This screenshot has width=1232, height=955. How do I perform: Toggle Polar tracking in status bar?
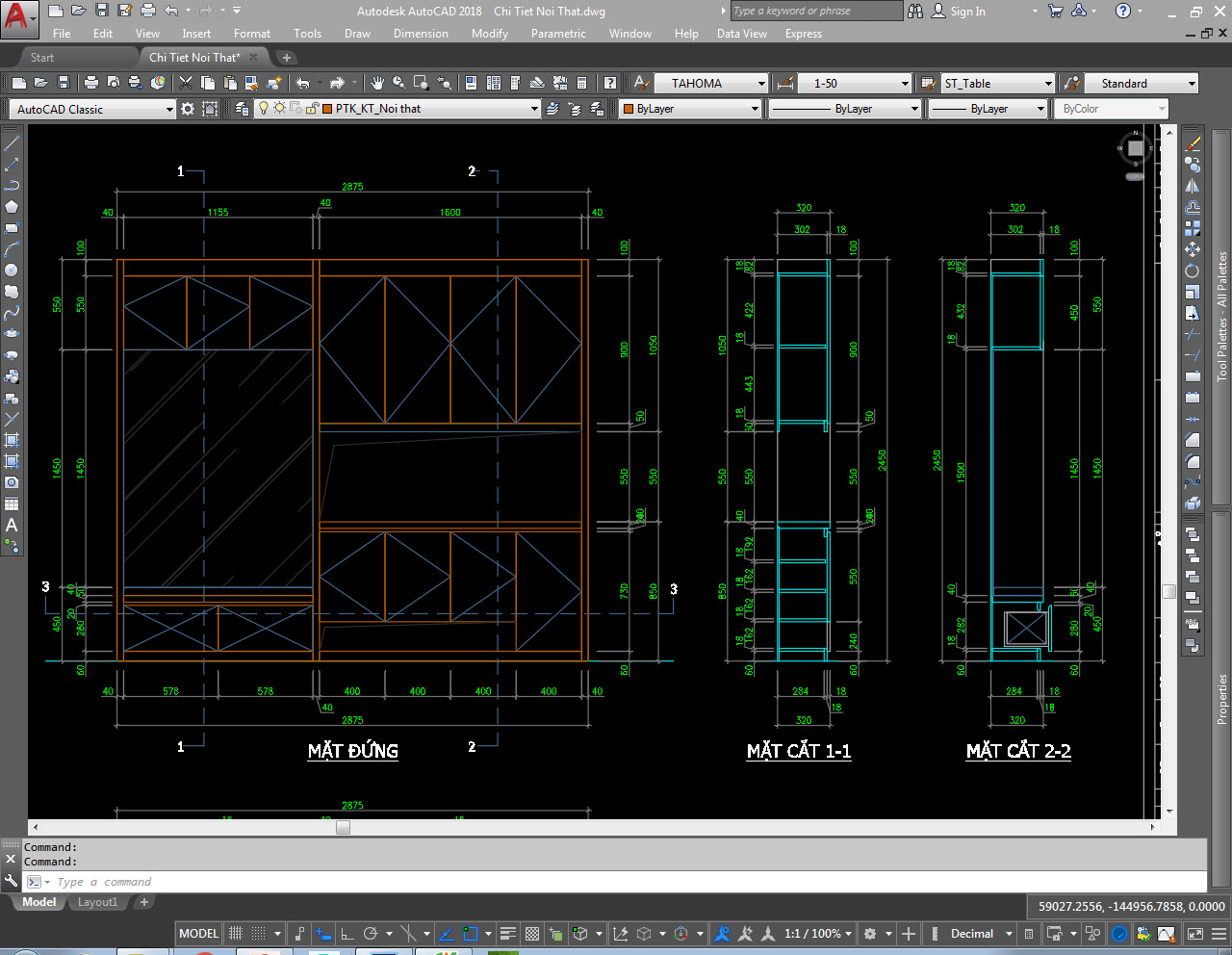tap(371, 933)
